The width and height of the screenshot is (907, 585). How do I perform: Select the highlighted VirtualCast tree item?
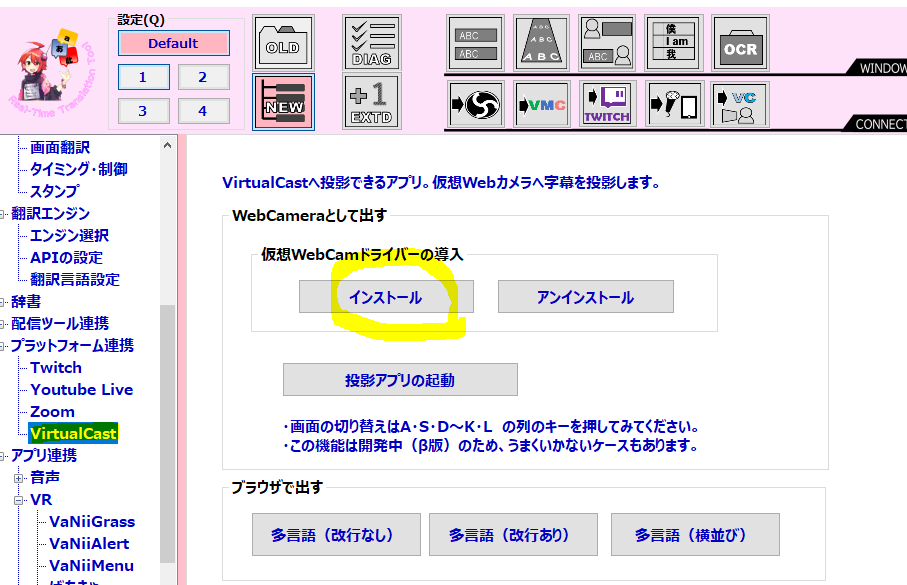(x=73, y=433)
